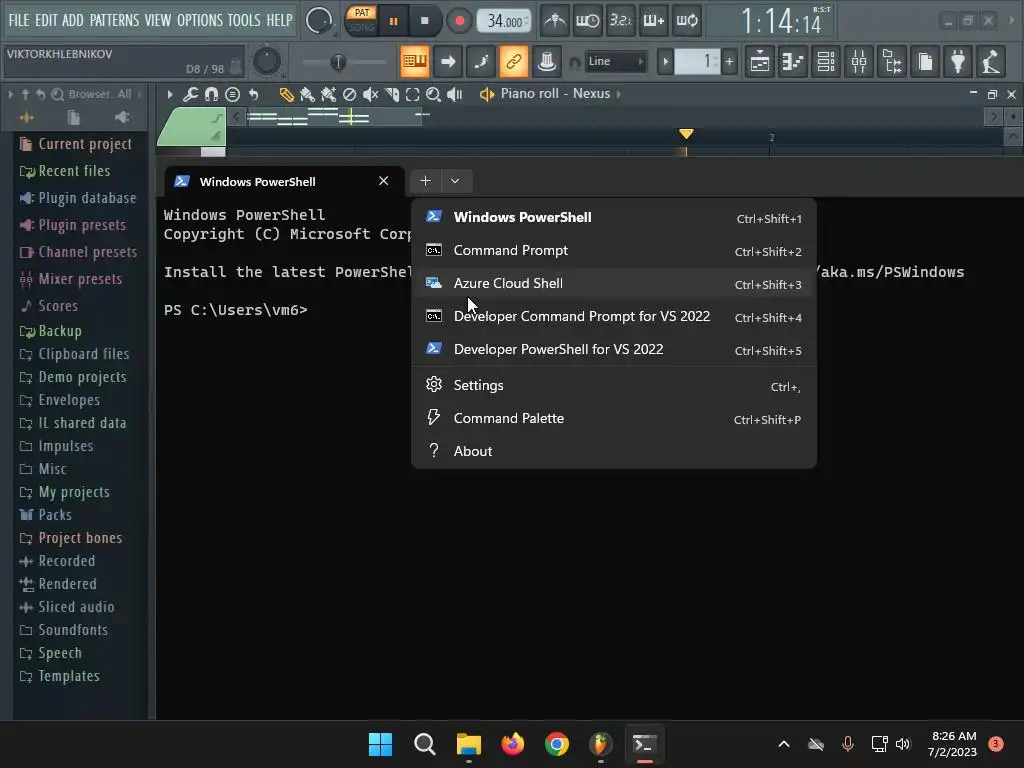The width and height of the screenshot is (1024, 768).
Task: Open the new tab profile dropdown chevron
Action: [x=455, y=181]
